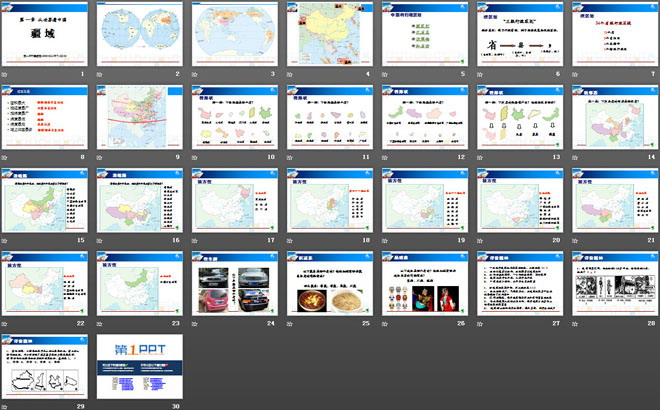The image size is (660, 410).
Task: Click the animation star icon under slide 26
Action: 385,324
